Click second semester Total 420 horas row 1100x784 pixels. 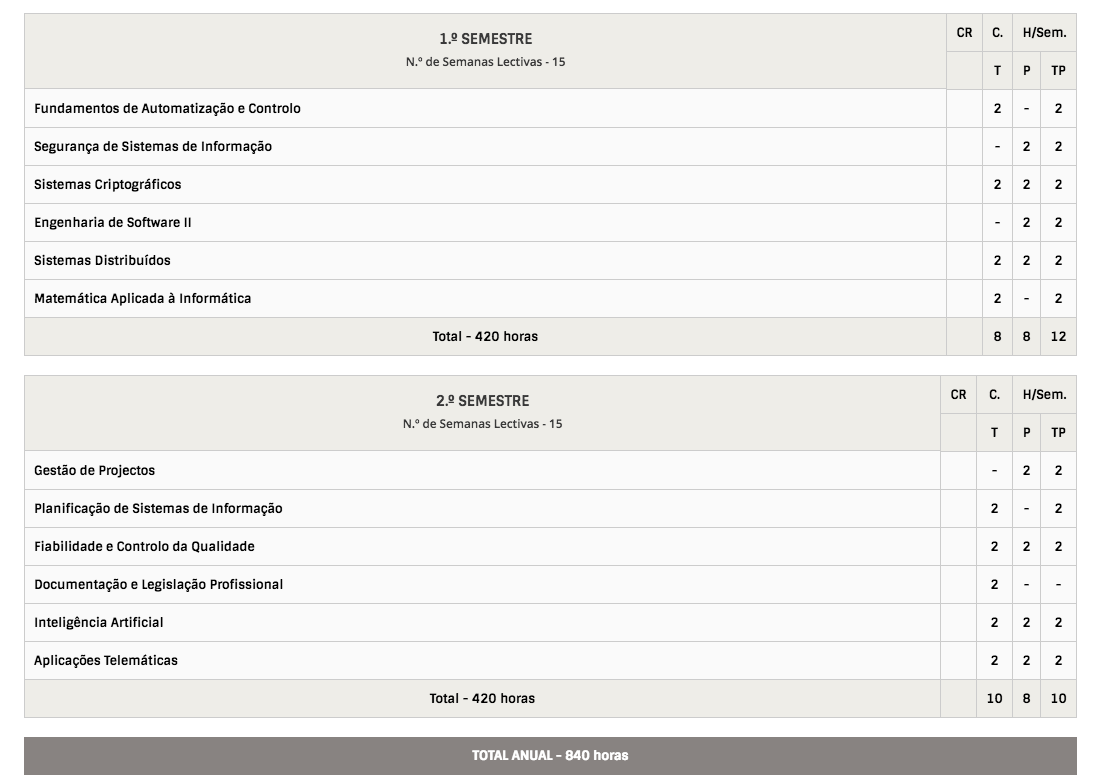click(482, 698)
